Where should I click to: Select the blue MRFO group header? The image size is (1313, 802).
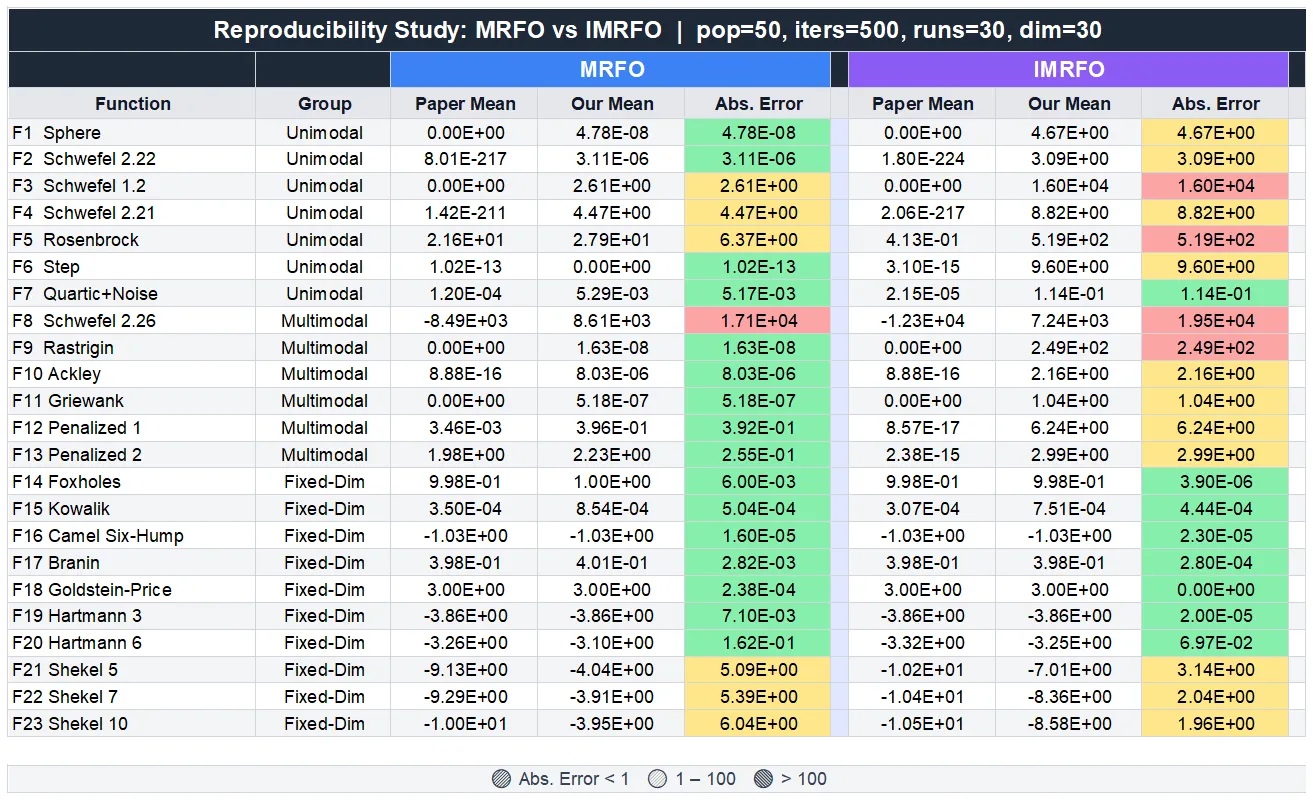pos(611,70)
